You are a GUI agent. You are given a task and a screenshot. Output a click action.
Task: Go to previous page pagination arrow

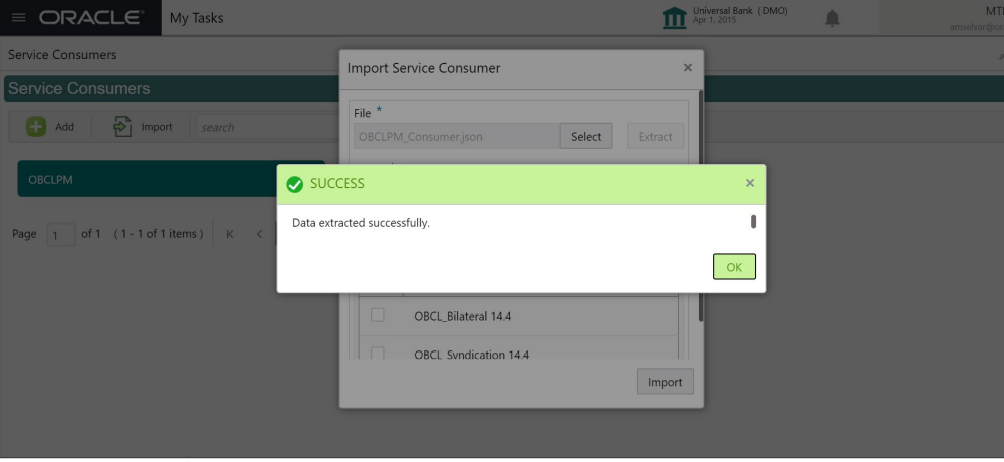(x=259, y=234)
